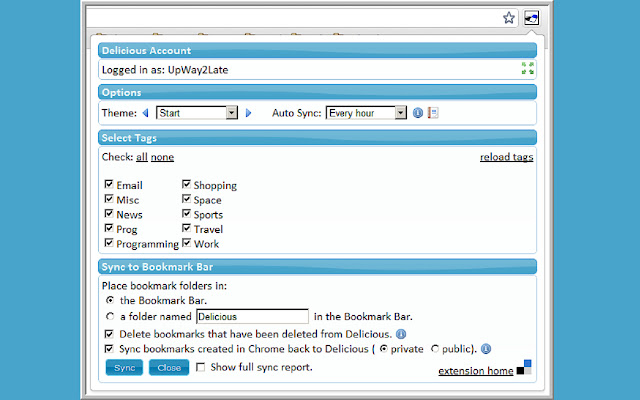Click the Options section header
The width and height of the screenshot is (640, 400).
point(318,92)
